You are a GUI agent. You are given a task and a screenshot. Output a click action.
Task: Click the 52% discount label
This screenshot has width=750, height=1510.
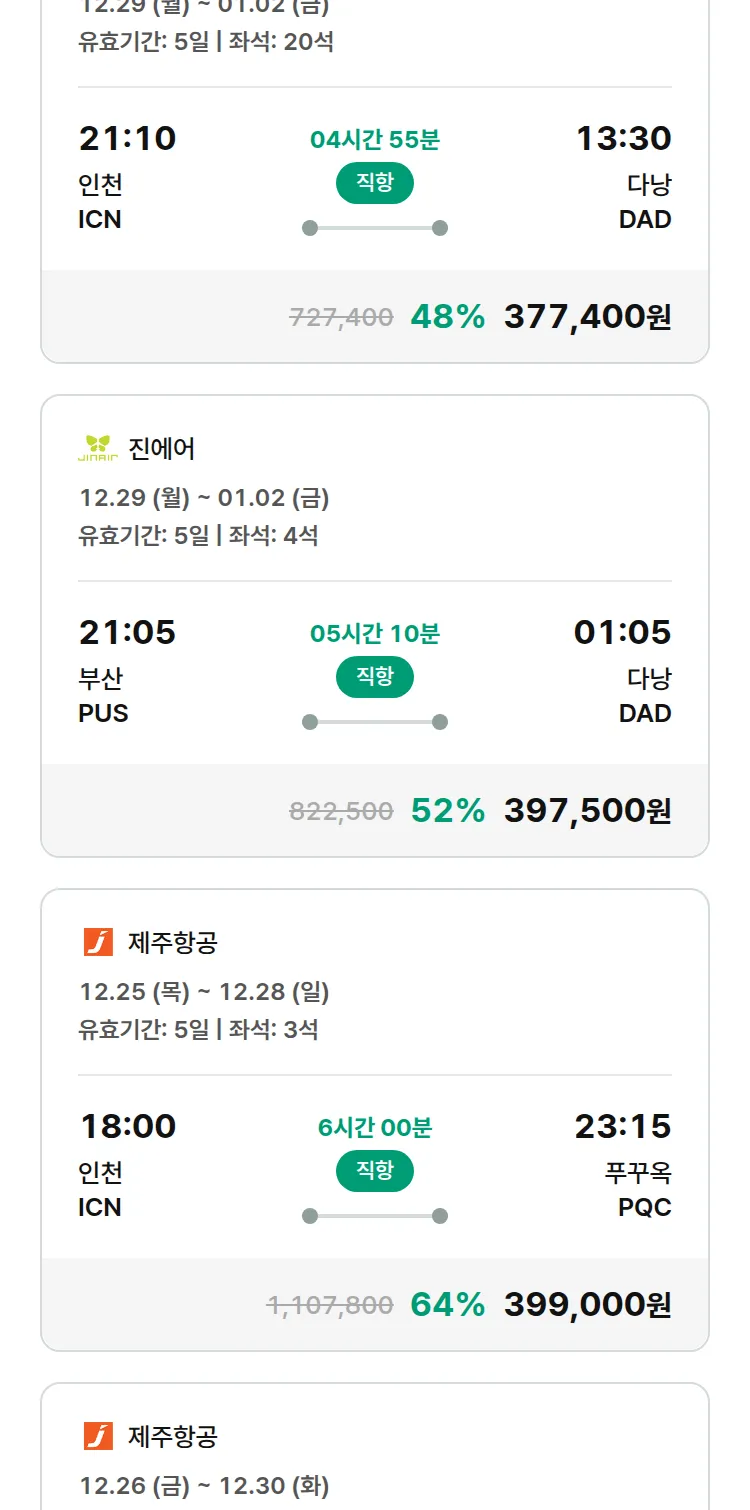tap(447, 811)
